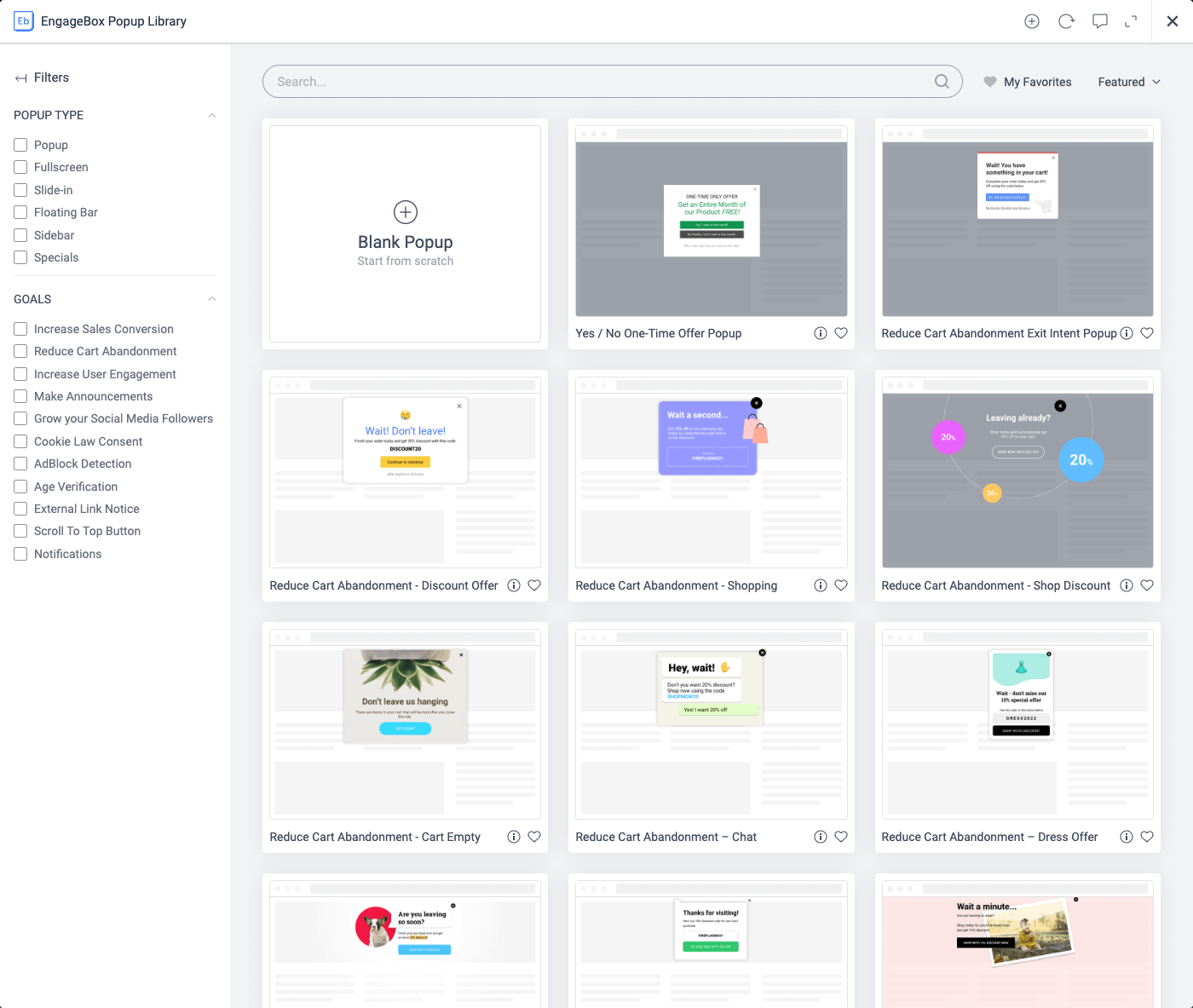
Task: Favorite the Discount Offer template
Action: tap(534, 585)
